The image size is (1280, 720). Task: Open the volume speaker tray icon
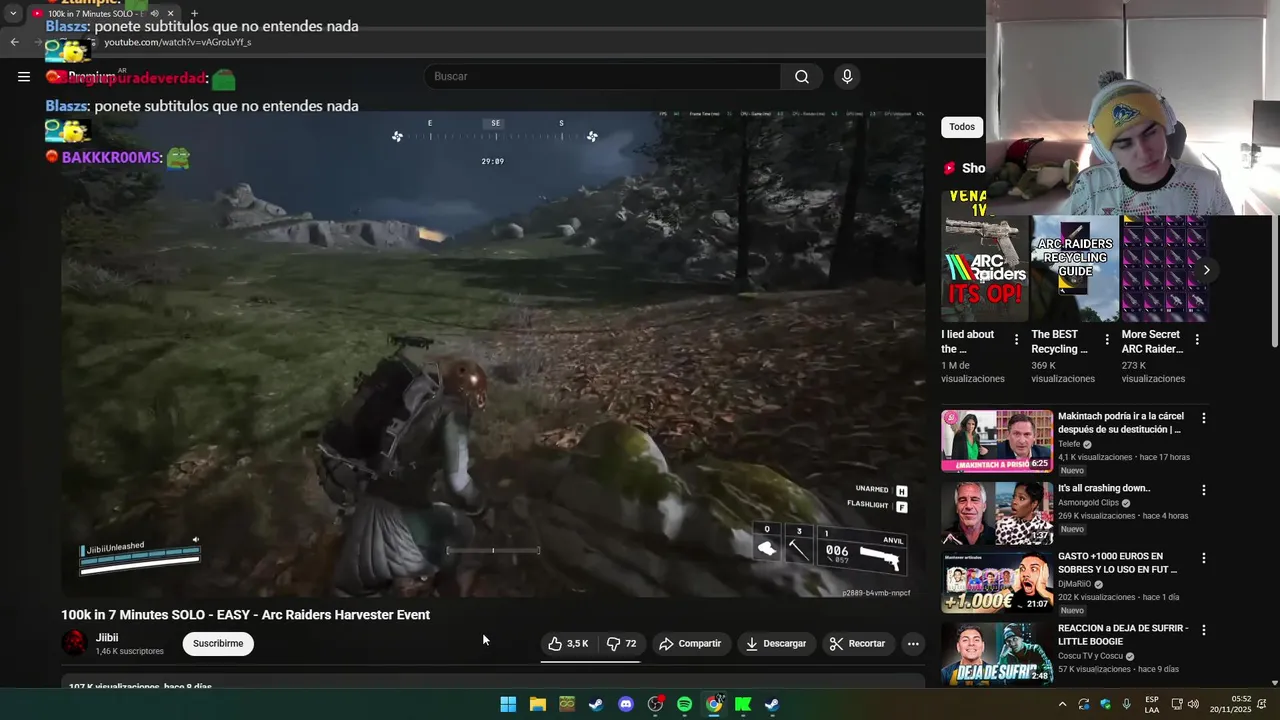(x=1193, y=704)
